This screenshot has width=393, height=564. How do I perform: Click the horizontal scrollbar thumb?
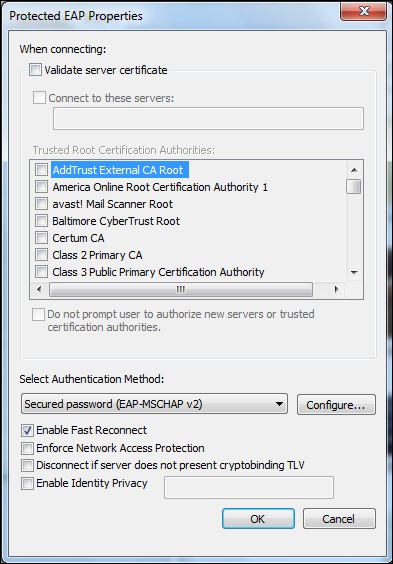pyautogui.click(x=181, y=289)
